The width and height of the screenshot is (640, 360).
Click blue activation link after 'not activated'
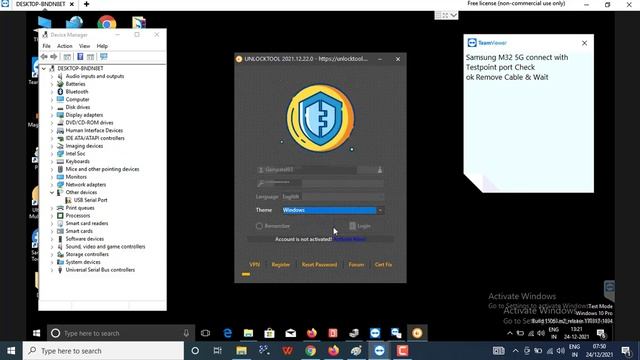350,239
